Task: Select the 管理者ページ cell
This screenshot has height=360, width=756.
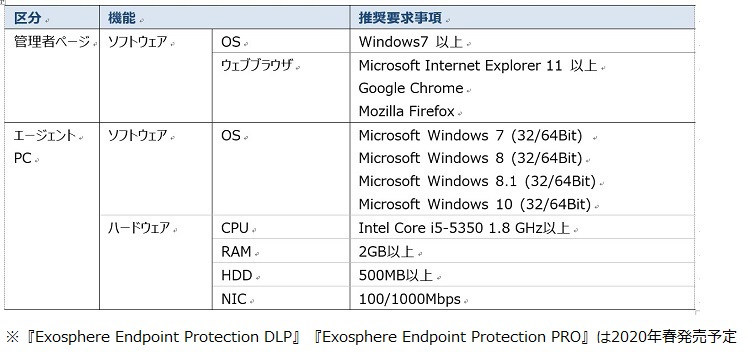Action: (x=52, y=75)
